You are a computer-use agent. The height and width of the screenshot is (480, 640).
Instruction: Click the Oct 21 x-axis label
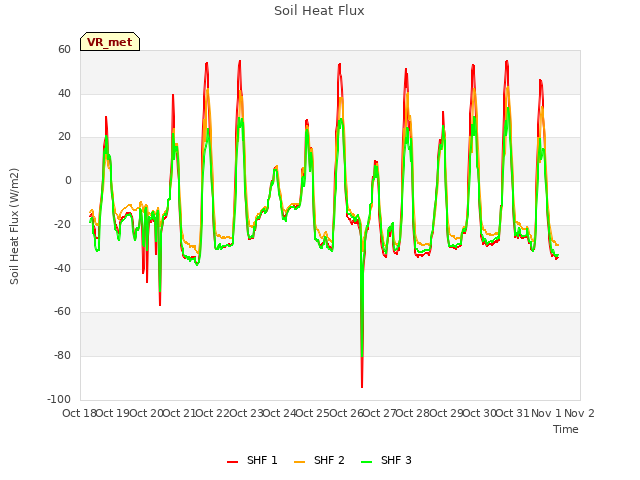click(179, 413)
